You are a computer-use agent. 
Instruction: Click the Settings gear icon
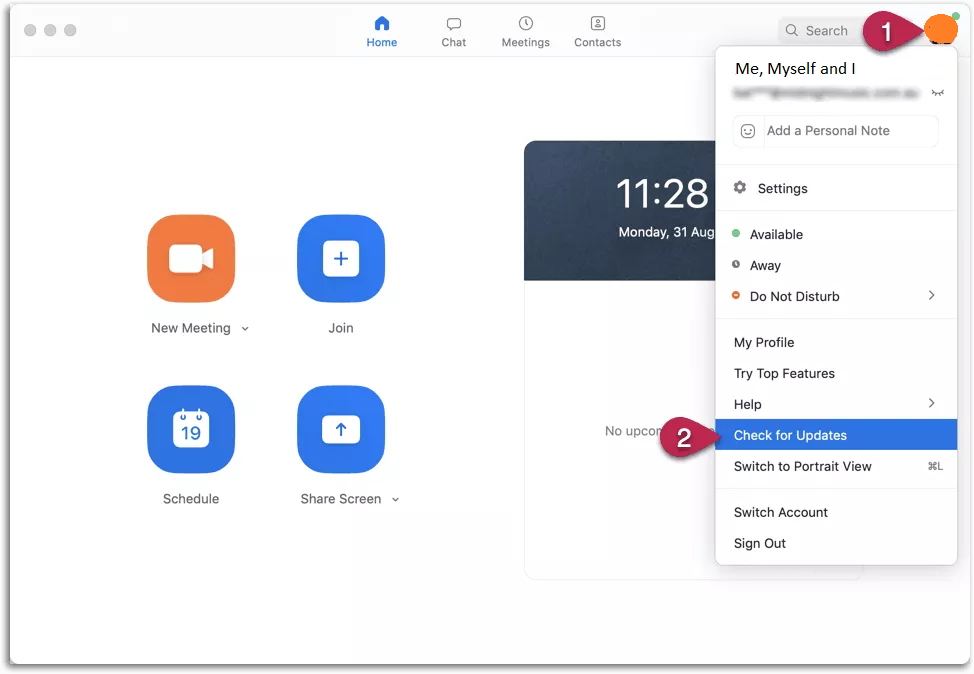pyautogui.click(x=740, y=188)
